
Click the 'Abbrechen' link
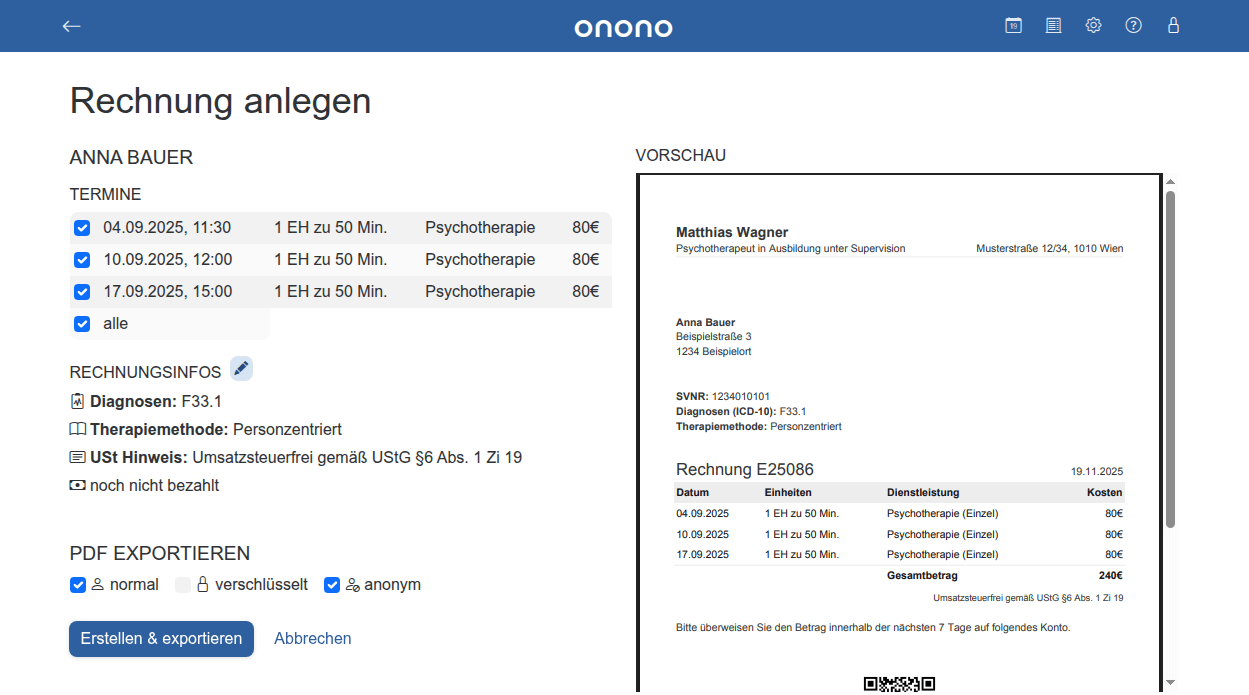[x=312, y=638]
